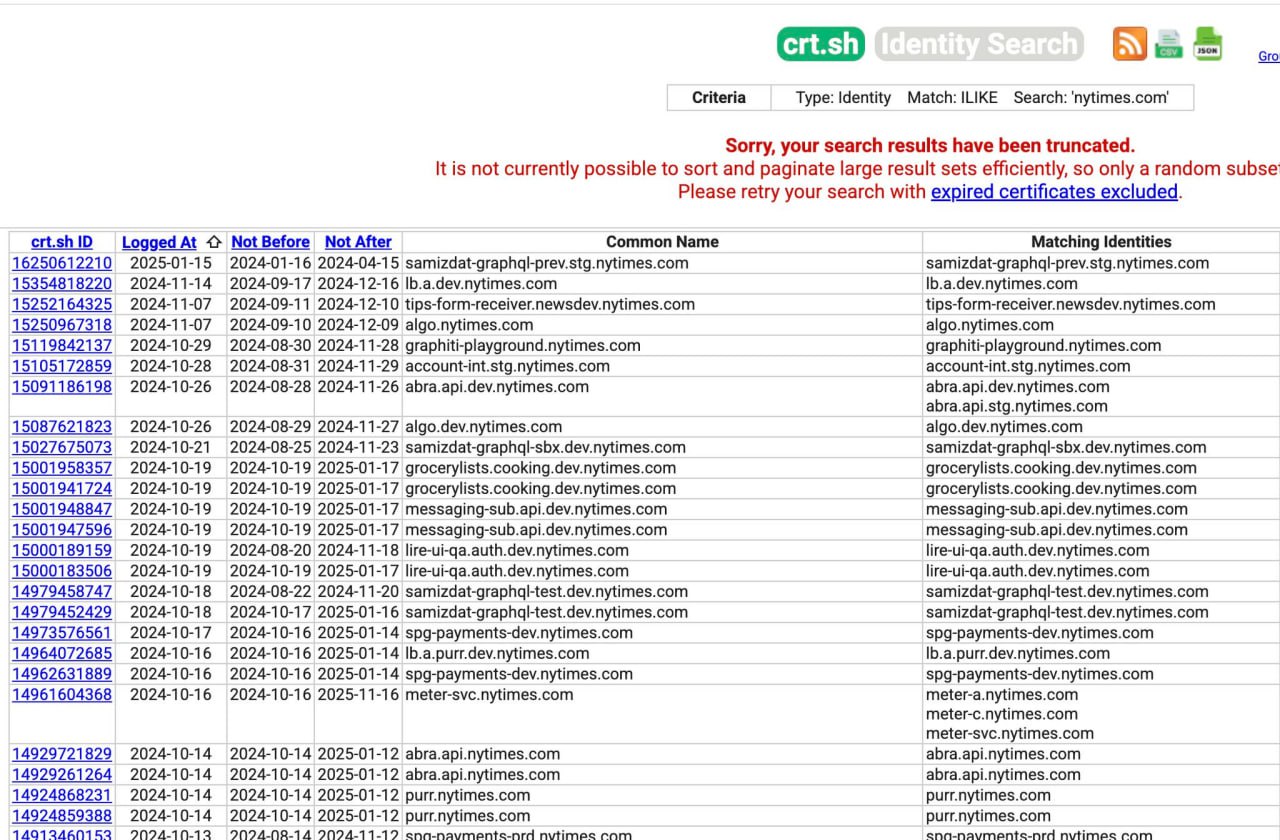Click the Common Name column header
Image resolution: width=1280 pixels, height=840 pixels.
[x=662, y=242]
